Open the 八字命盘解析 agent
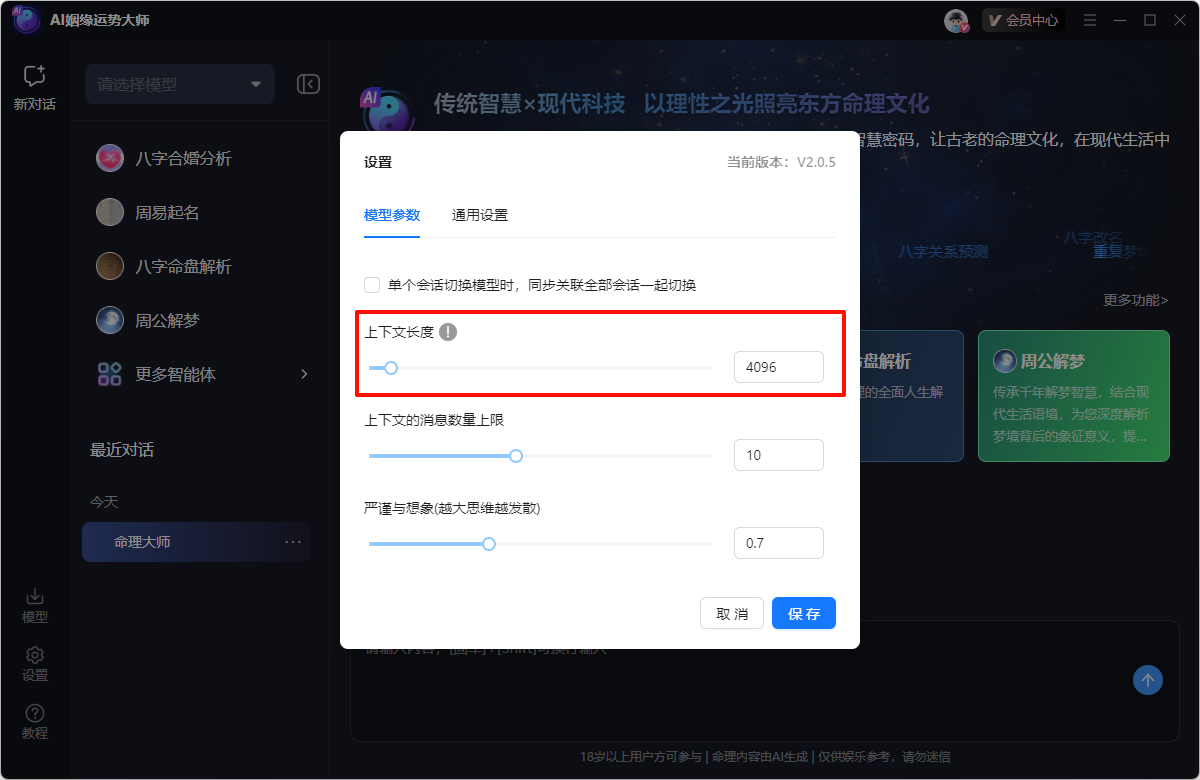The width and height of the screenshot is (1200, 780). (110, 265)
